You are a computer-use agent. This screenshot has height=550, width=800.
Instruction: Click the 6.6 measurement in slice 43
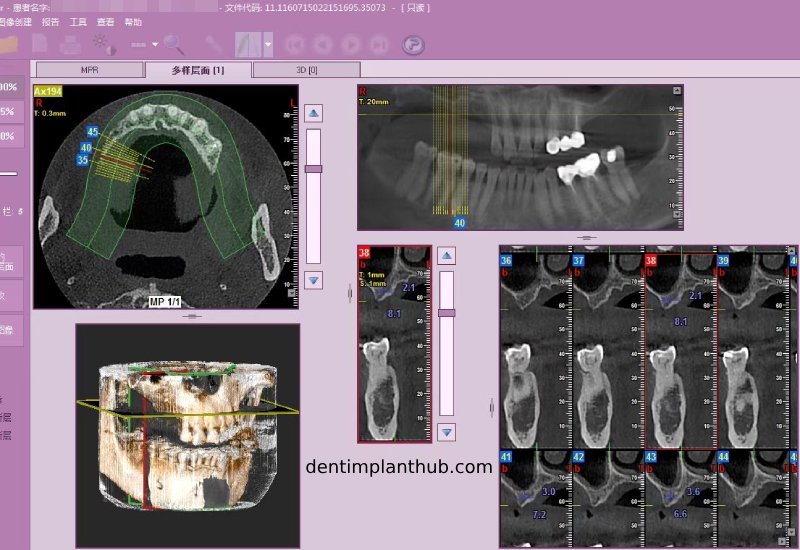coord(680,514)
